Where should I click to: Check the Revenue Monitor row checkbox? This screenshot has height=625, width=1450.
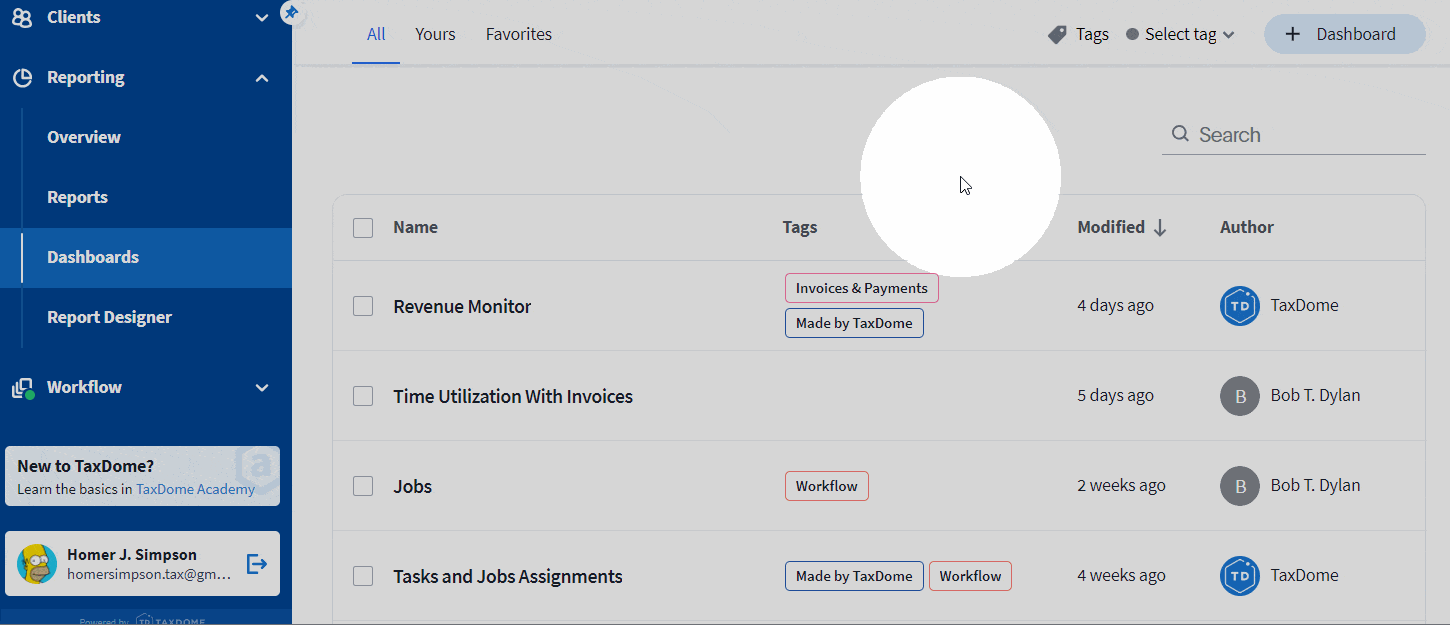coord(363,306)
